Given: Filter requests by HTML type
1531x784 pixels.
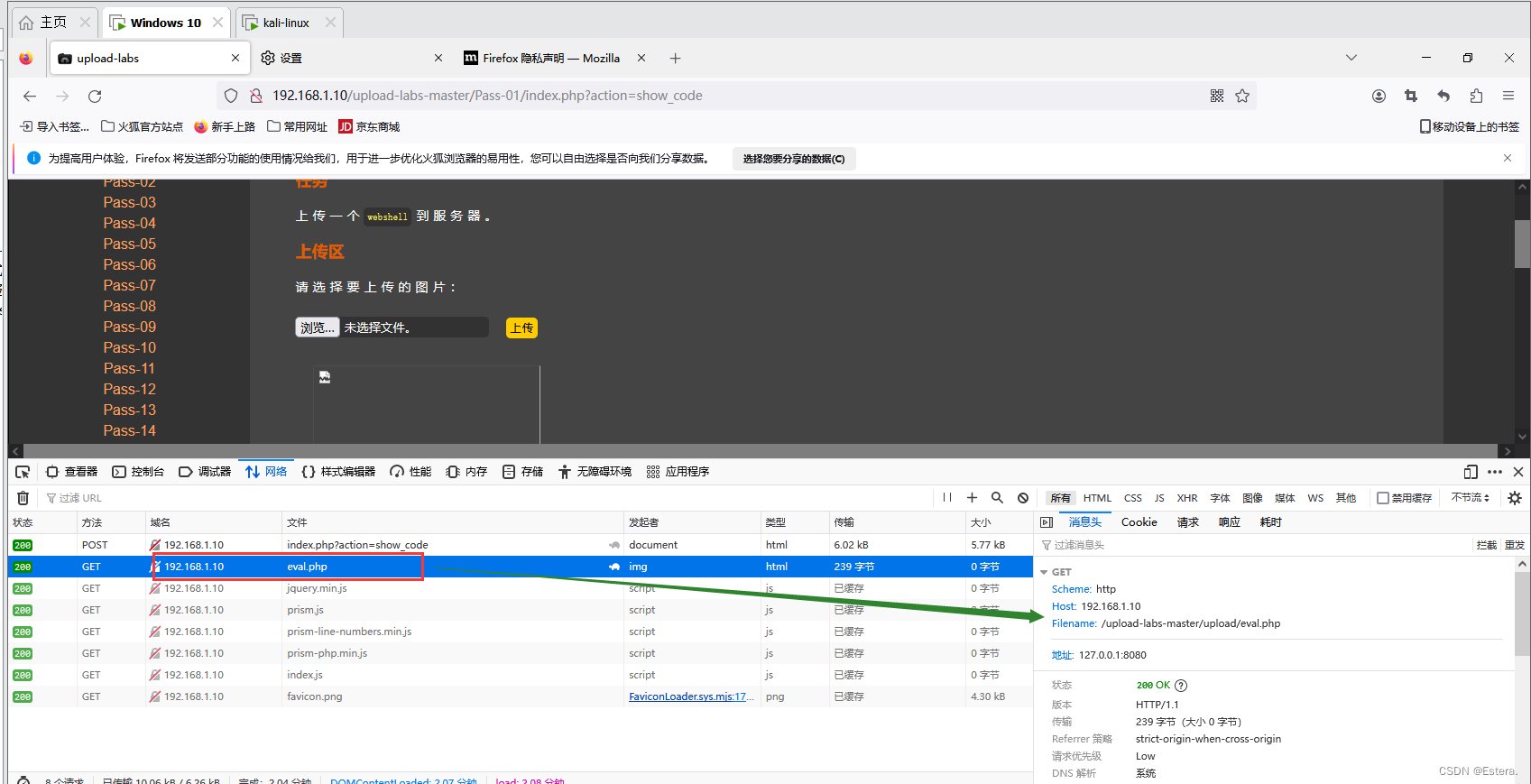Looking at the screenshot, I should (x=1098, y=498).
